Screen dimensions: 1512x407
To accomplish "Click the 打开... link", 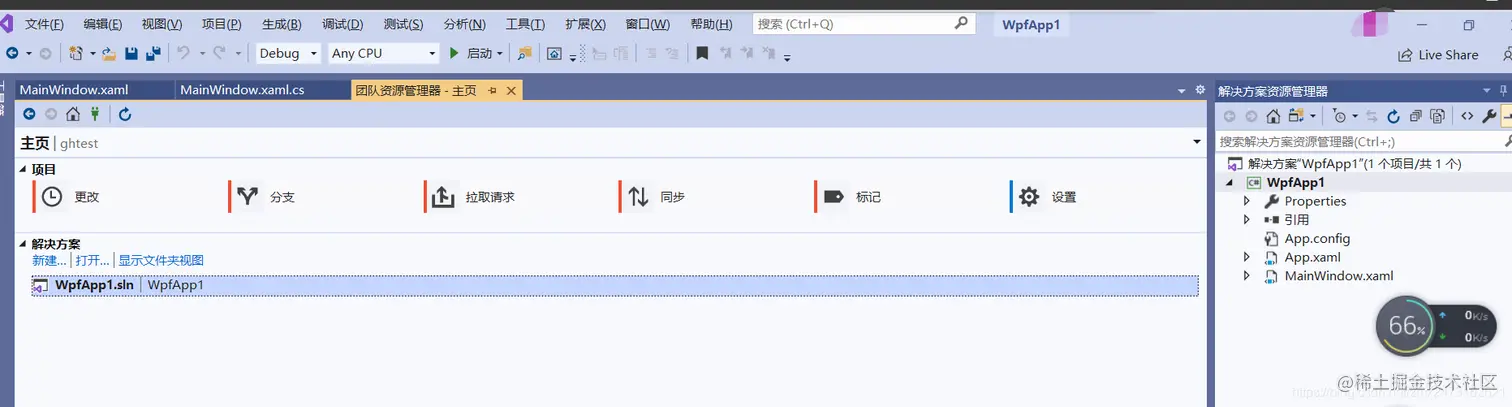I will click(92, 260).
